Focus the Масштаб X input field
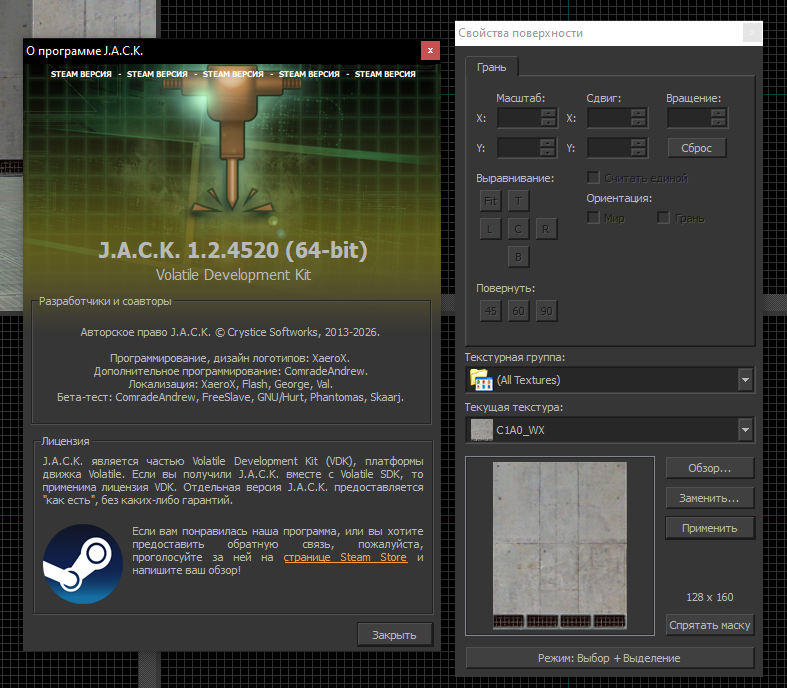This screenshot has width=787, height=688. pyautogui.click(x=519, y=118)
